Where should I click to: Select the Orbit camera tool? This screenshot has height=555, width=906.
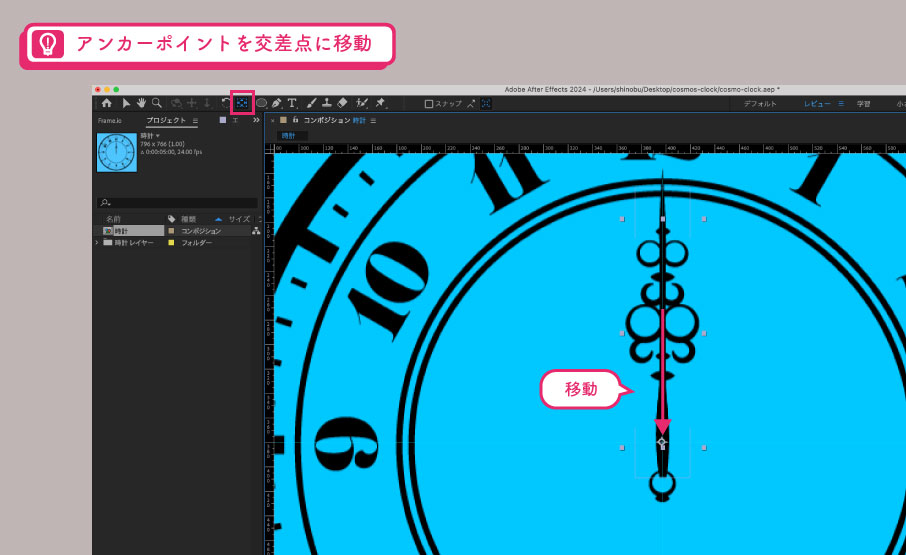pos(176,103)
